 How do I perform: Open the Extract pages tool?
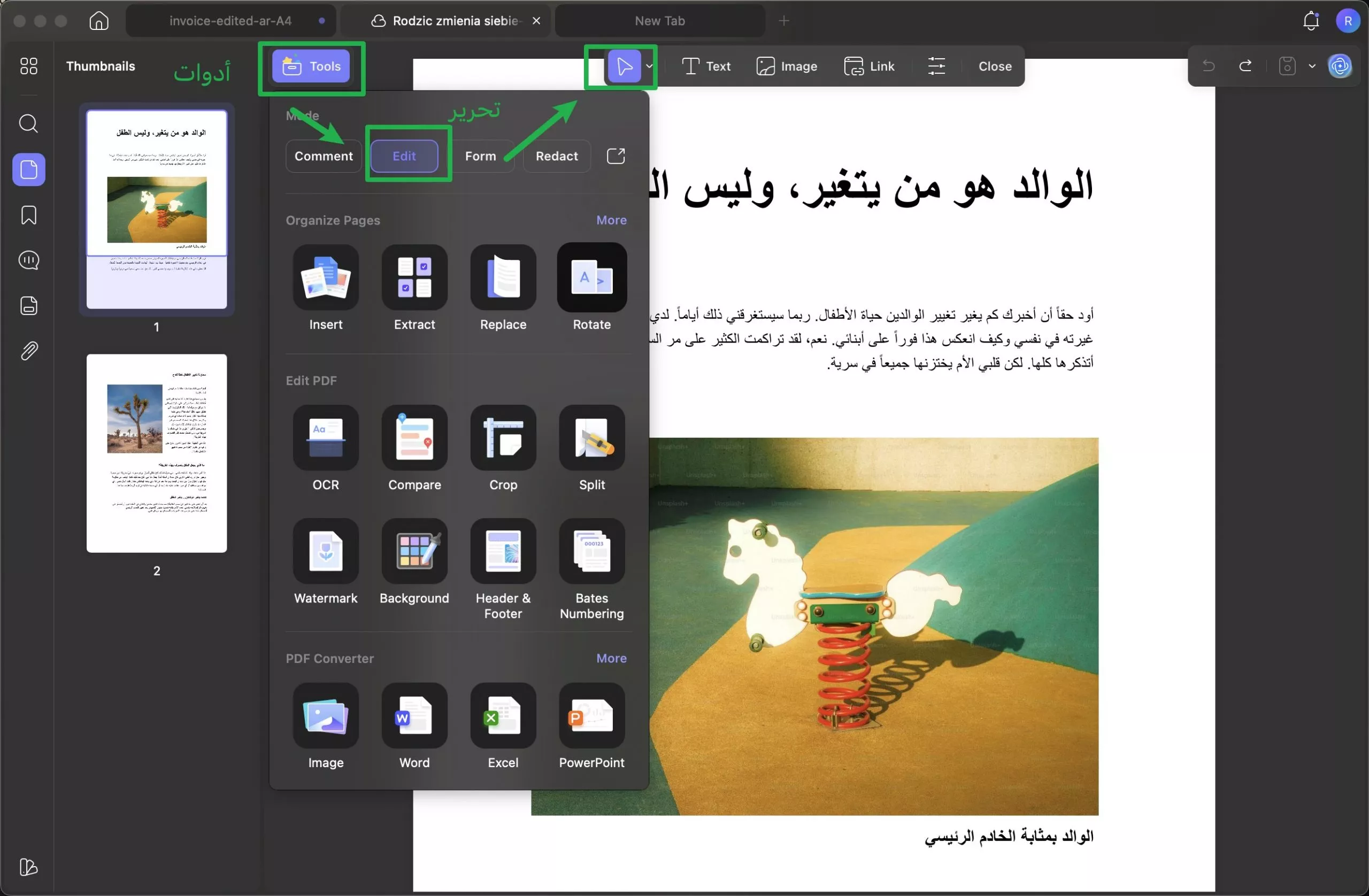pos(414,279)
